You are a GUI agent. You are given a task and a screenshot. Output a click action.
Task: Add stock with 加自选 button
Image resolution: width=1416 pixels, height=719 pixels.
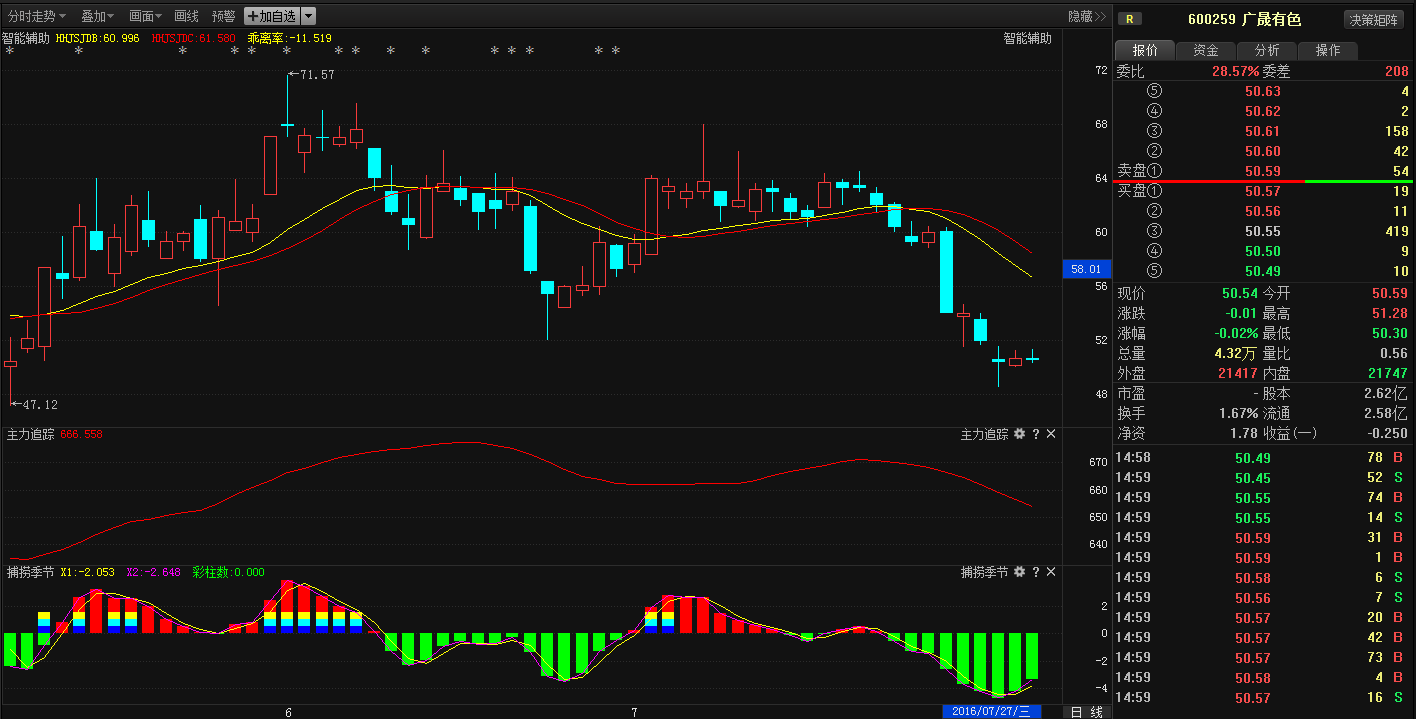(271, 16)
